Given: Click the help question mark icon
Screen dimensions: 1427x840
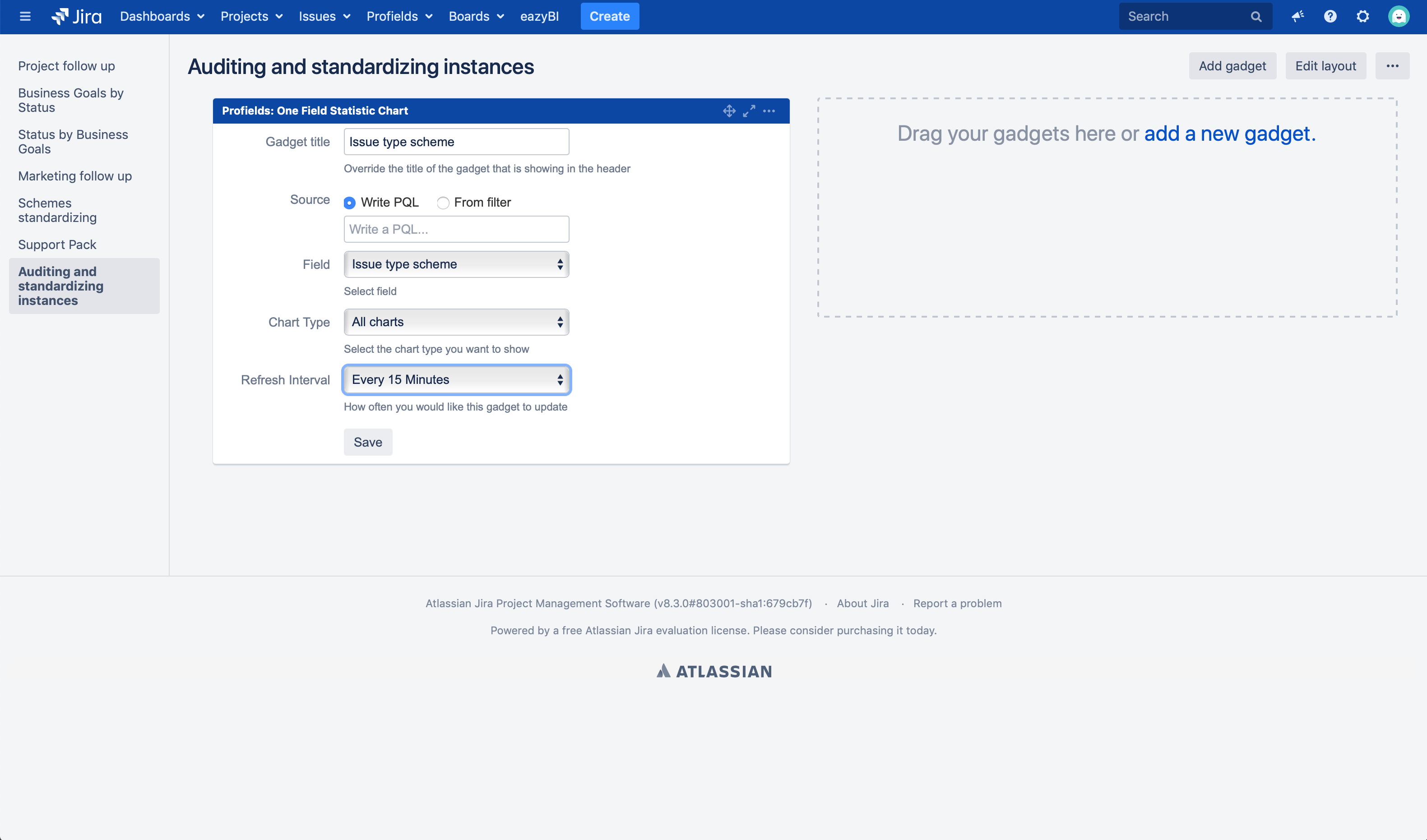Looking at the screenshot, I should tap(1331, 16).
